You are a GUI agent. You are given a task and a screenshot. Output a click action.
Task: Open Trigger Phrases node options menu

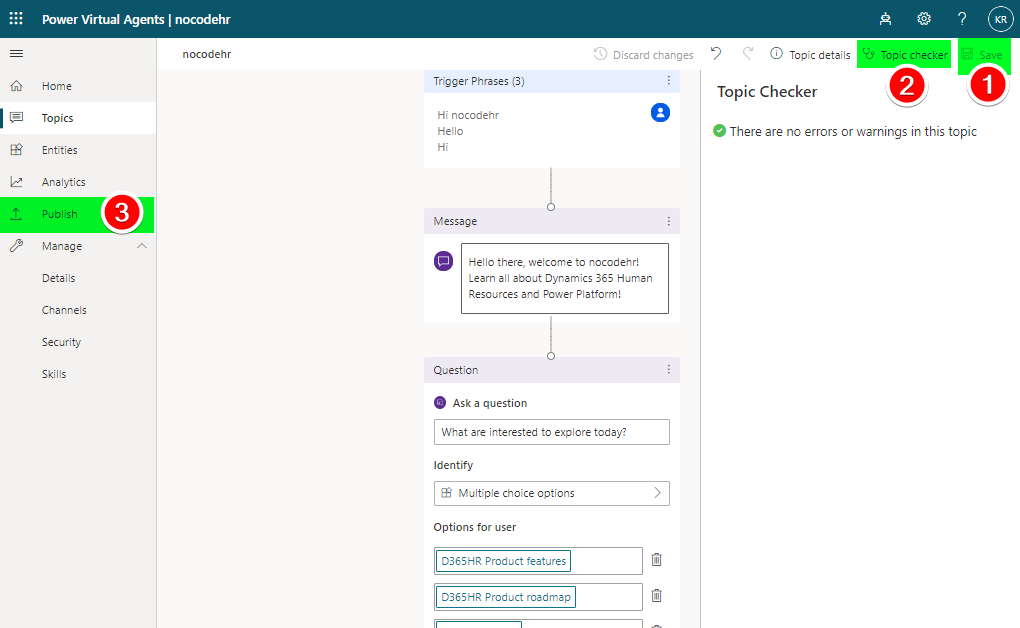(668, 80)
